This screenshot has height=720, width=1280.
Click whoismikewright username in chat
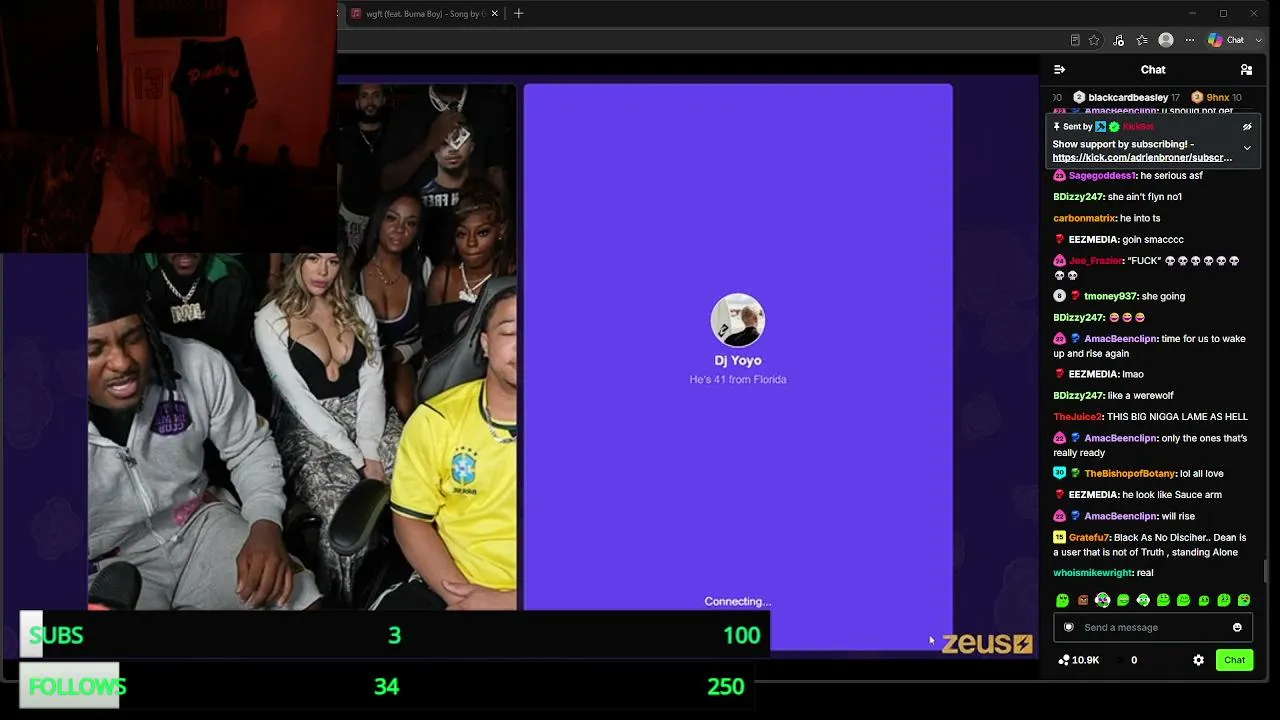click(x=1093, y=573)
